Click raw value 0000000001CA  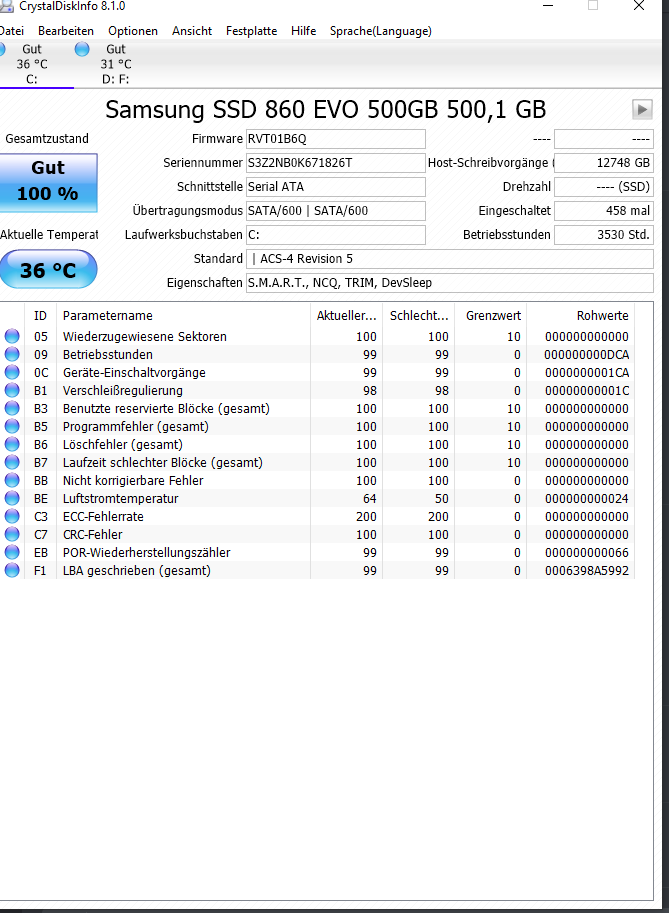tap(587, 373)
